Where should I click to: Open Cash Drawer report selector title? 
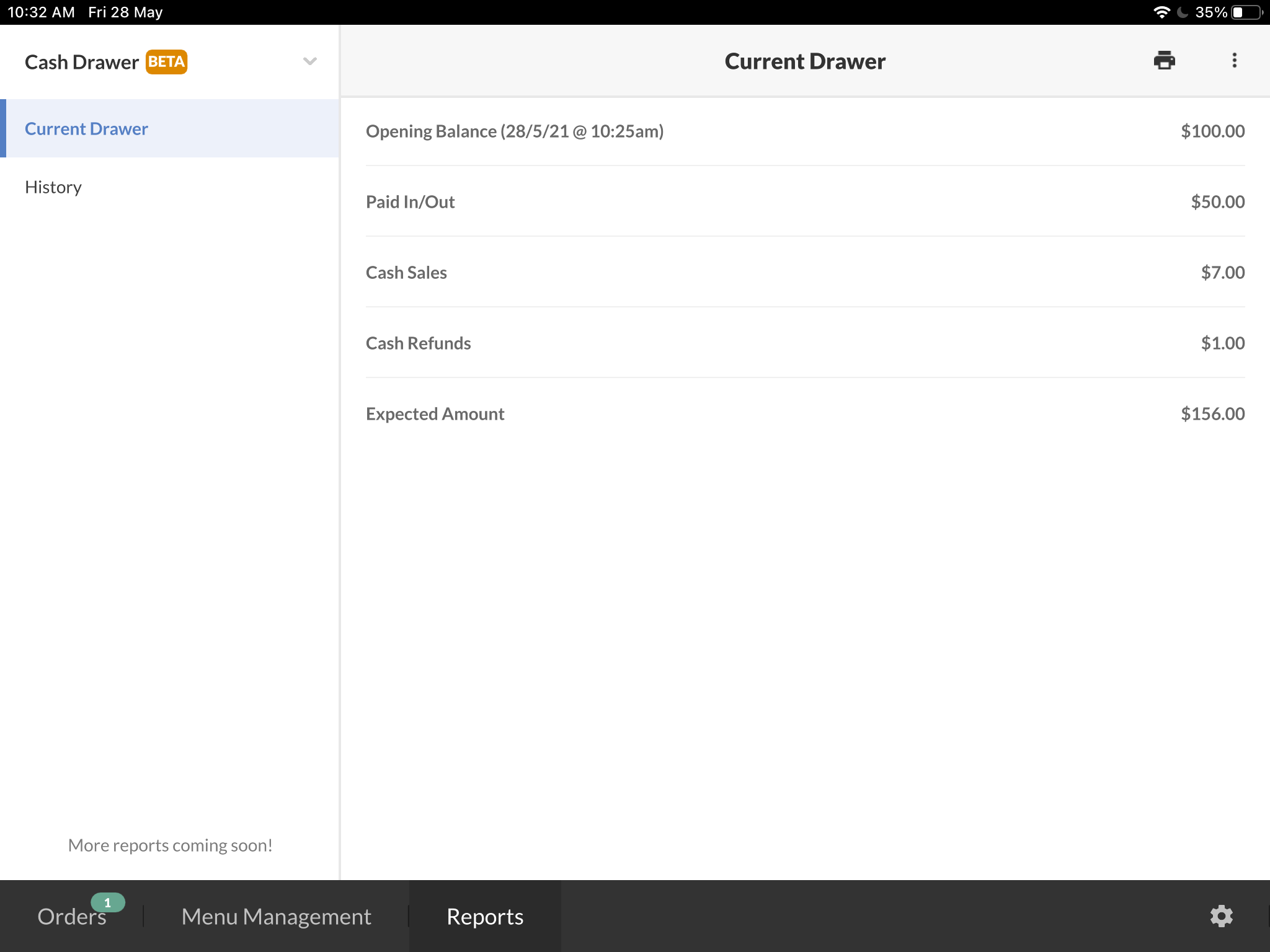point(82,62)
